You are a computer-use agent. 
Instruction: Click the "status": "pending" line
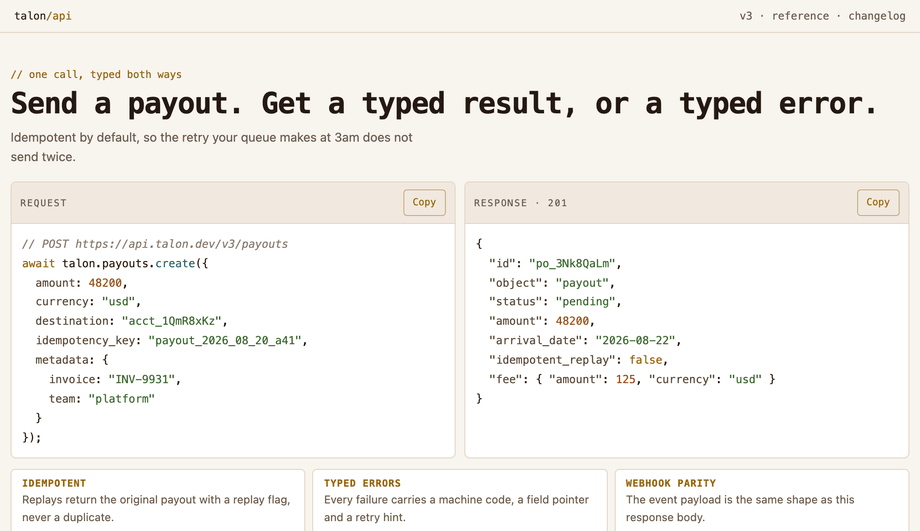[555, 302]
